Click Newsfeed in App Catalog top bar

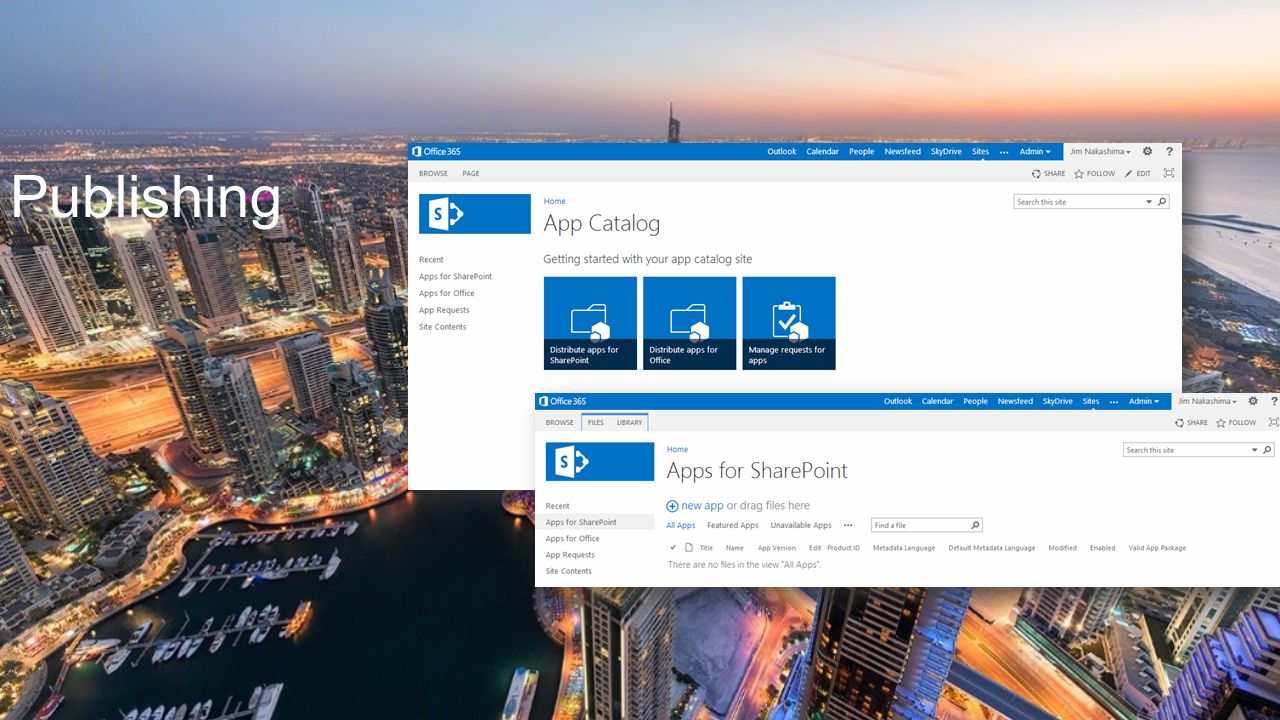click(903, 152)
